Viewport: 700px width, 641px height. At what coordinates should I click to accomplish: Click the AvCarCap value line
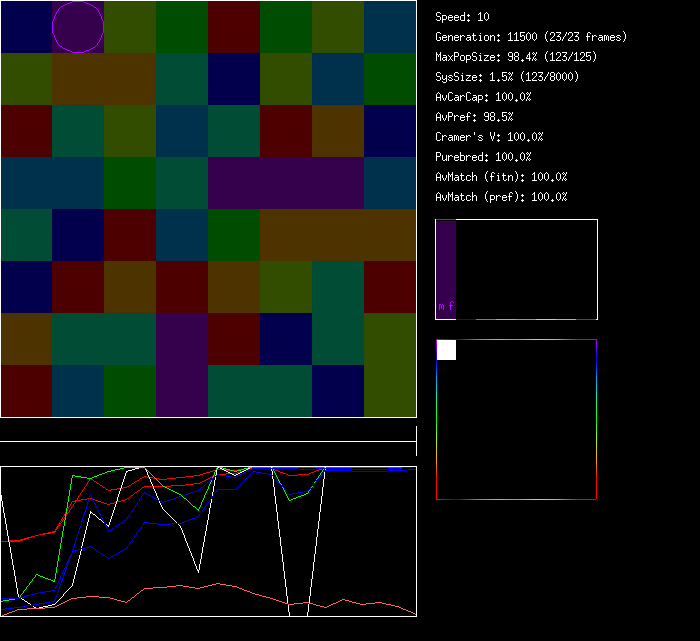pos(483,97)
